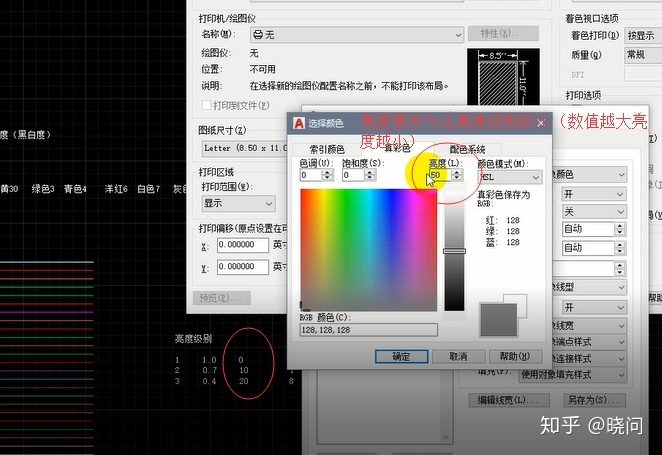Click the 亮度 luminance input field

440,175
